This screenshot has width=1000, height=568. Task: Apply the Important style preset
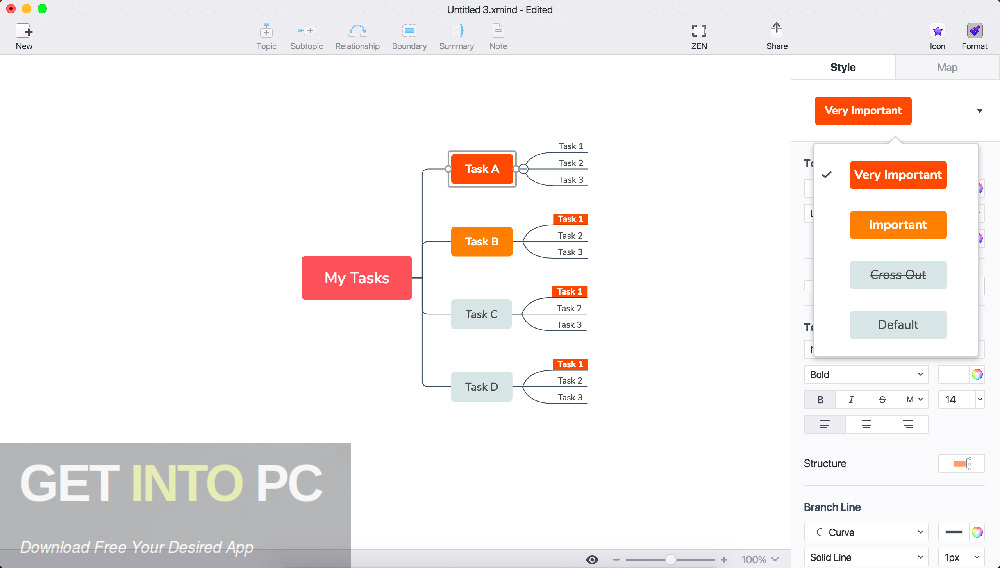click(x=898, y=225)
